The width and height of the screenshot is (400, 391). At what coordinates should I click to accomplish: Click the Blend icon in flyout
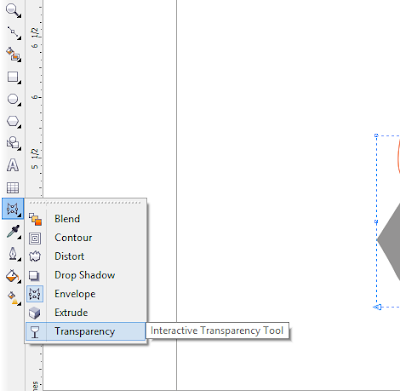pyautogui.click(x=35, y=219)
